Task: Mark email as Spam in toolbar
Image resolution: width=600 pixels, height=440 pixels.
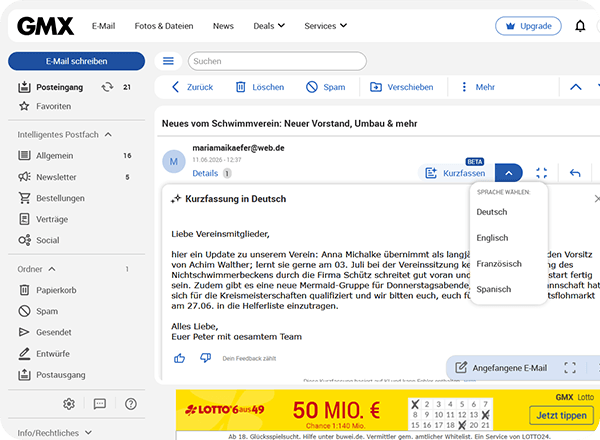Action: pyautogui.click(x=326, y=87)
